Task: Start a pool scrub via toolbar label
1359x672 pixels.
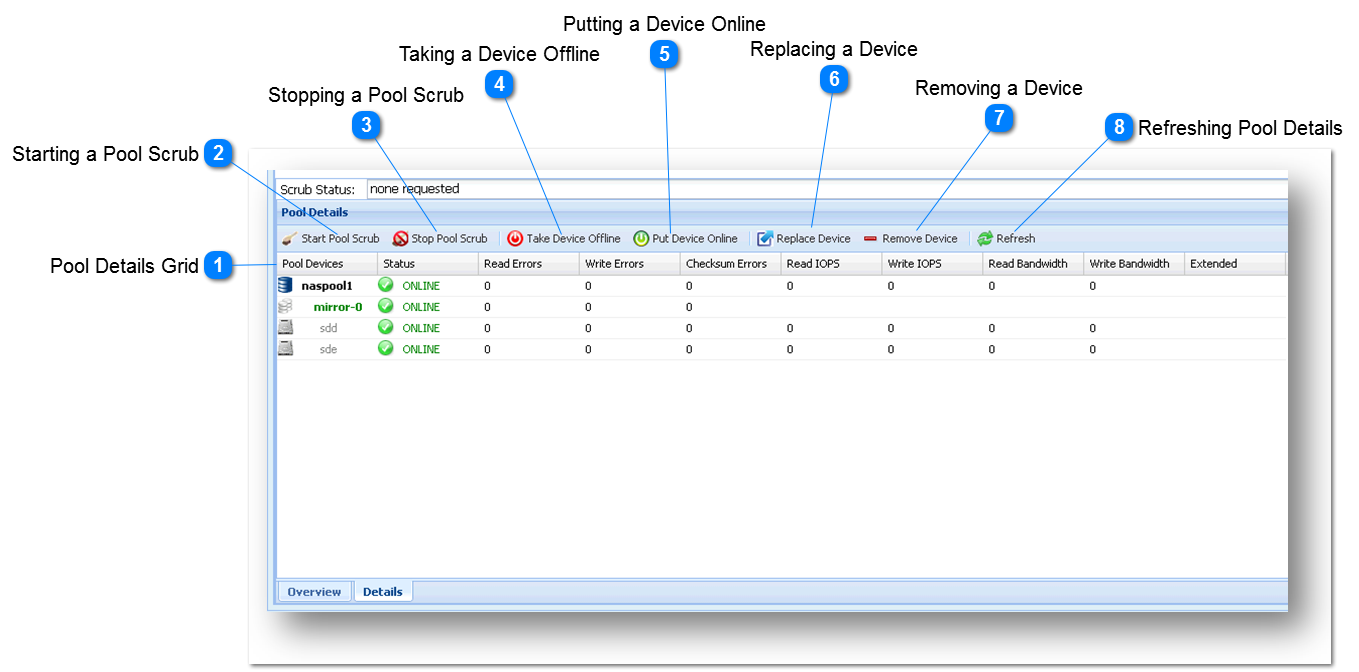Action: coord(340,239)
